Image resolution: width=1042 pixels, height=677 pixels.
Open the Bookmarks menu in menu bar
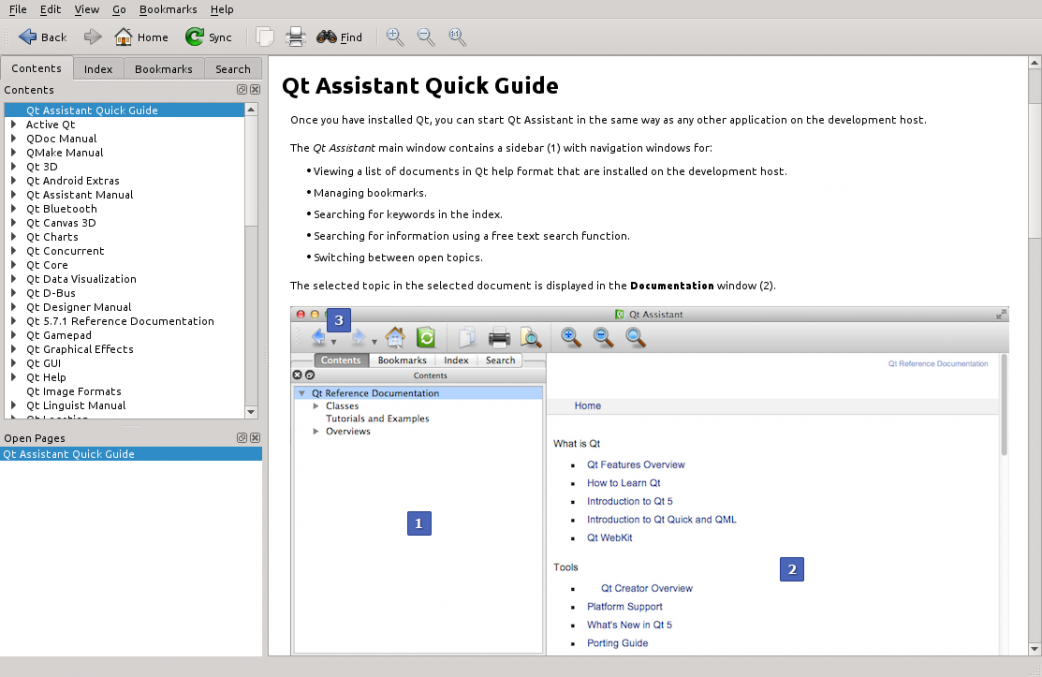(x=168, y=9)
